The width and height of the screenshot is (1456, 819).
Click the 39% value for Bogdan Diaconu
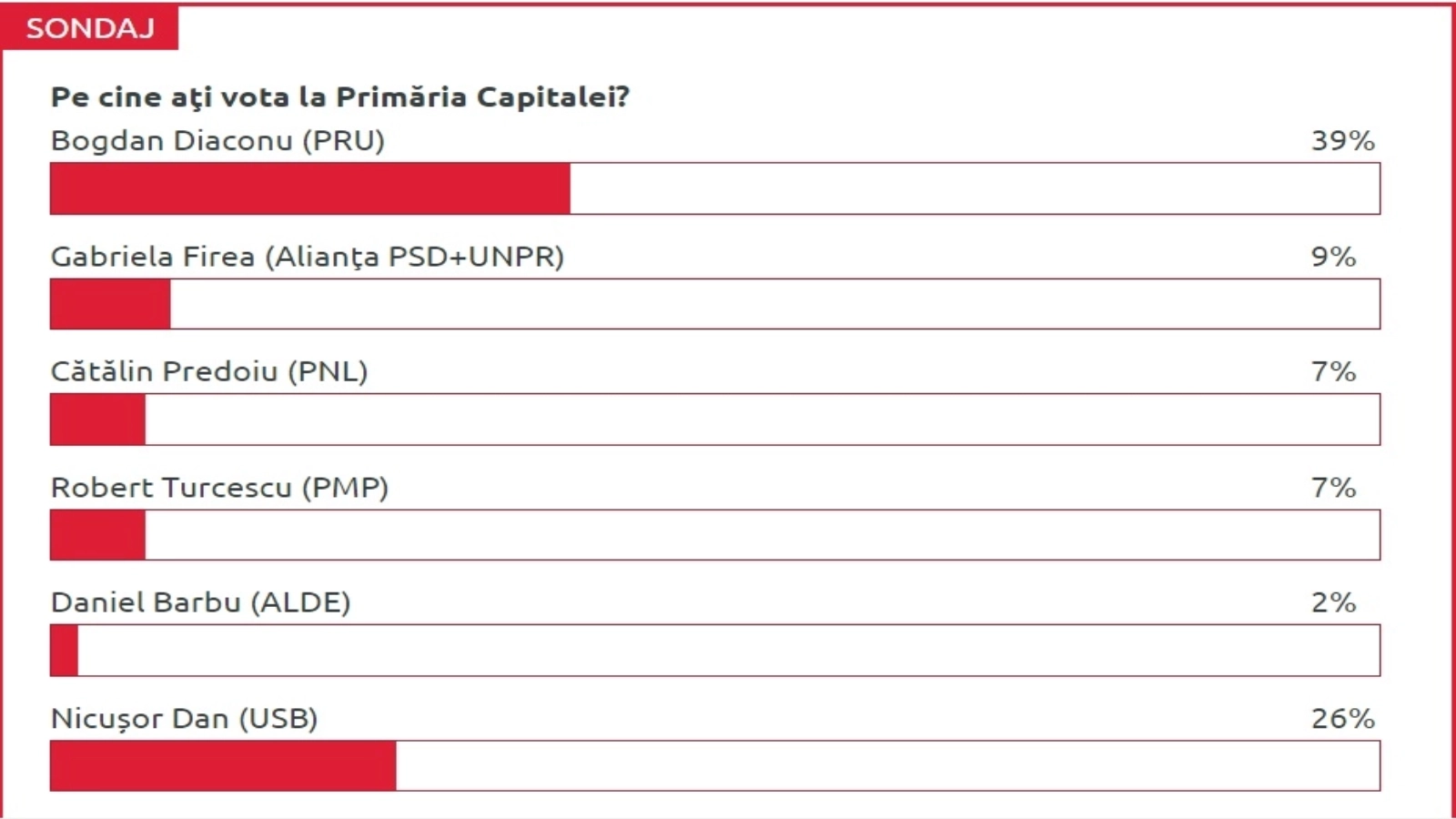[1342, 141]
